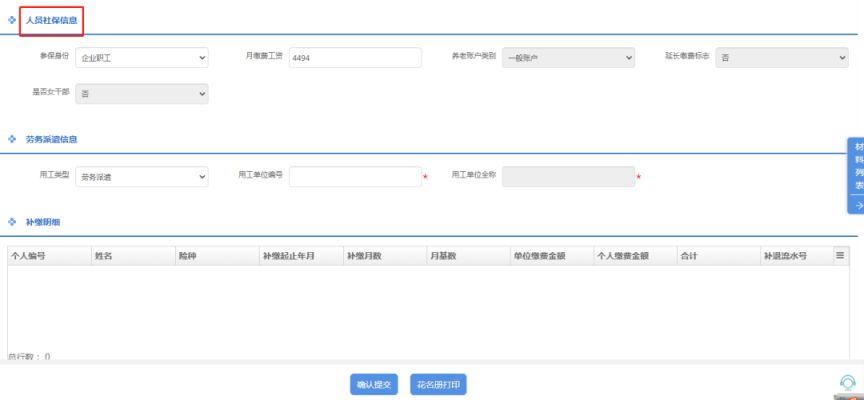Click the 延长缴费标志 field label
Image resolution: width=864 pixels, height=400 pixels.
pyautogui.click(x=687, y=56)
